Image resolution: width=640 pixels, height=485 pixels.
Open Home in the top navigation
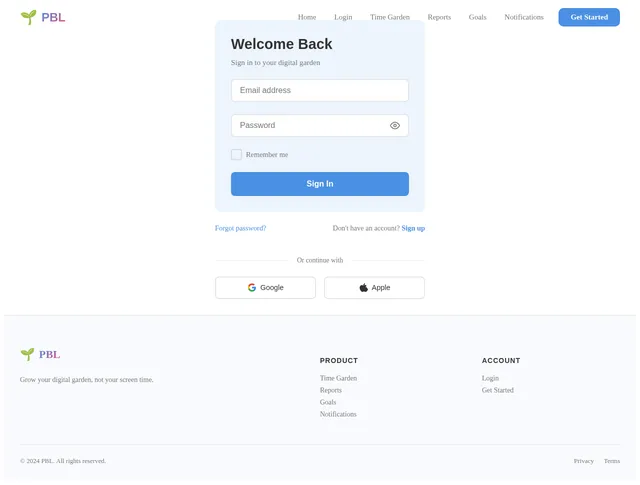307,17
